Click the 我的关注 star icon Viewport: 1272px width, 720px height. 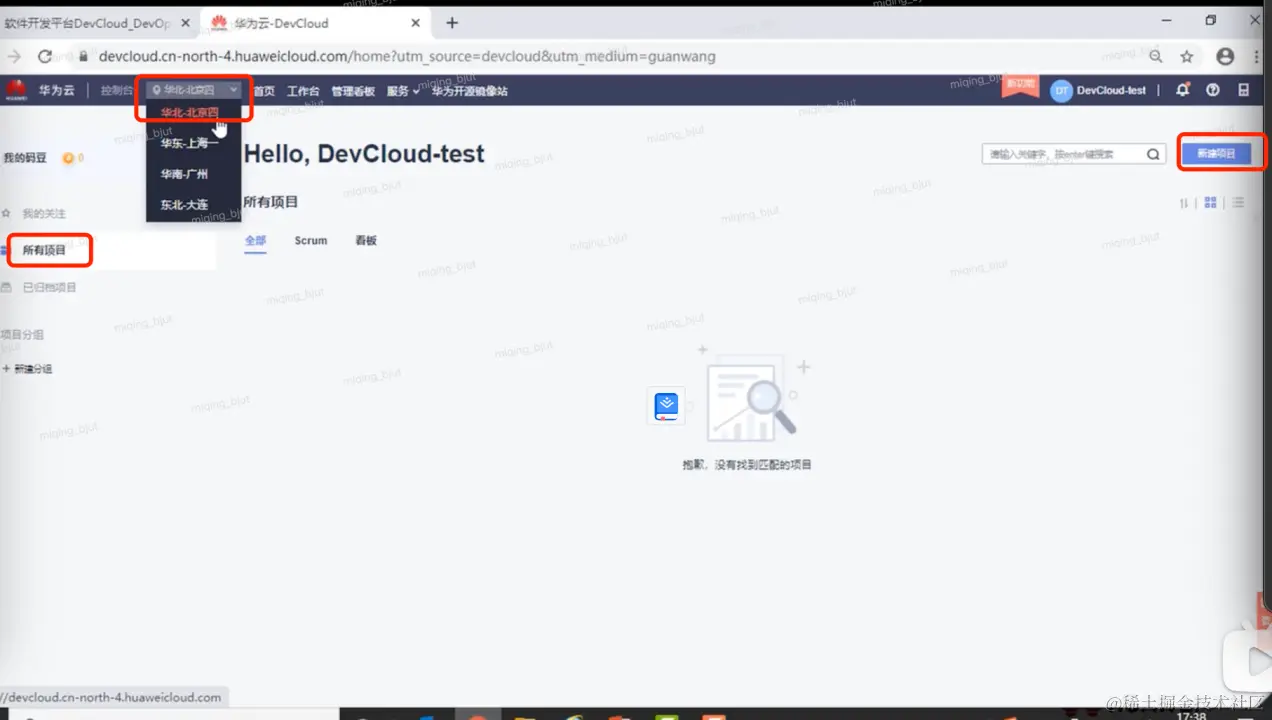coord(7,214)
